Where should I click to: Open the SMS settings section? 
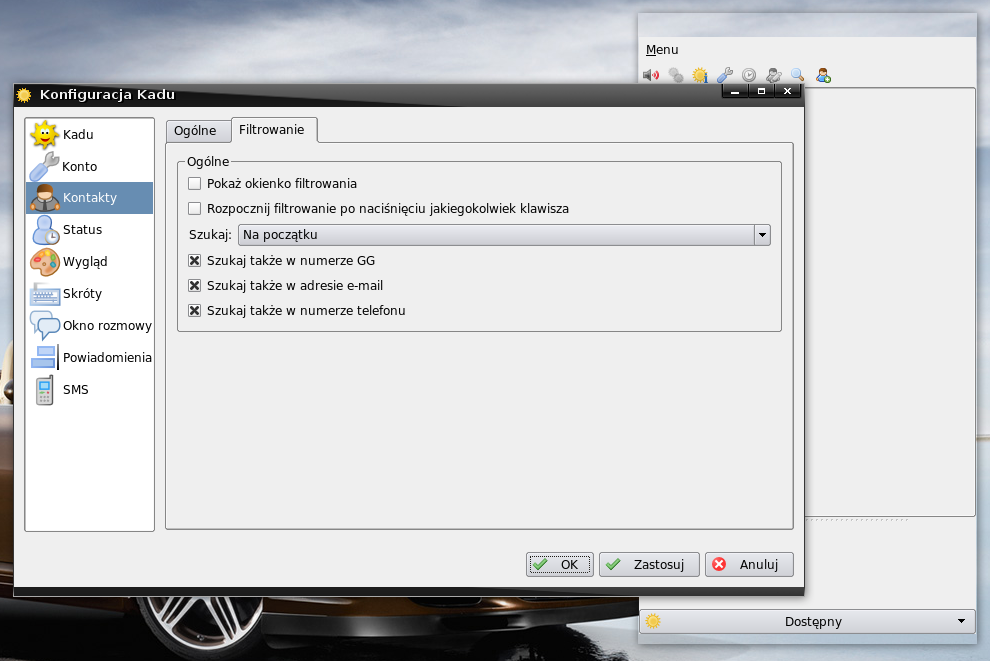click(90, 390)
